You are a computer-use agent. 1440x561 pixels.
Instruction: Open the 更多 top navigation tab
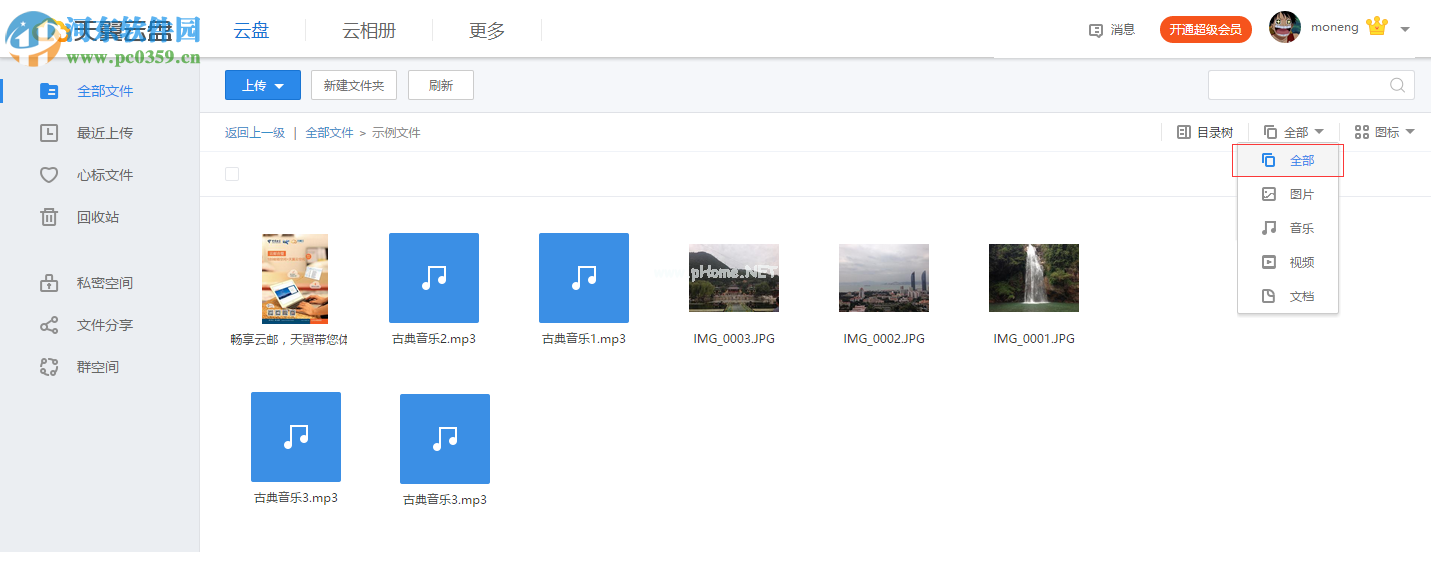(487, 30)
